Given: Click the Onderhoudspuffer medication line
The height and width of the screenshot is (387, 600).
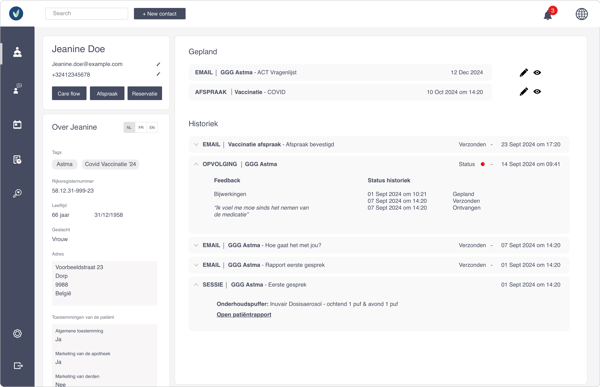Looking at the screenshot, I should click(307, 304).
